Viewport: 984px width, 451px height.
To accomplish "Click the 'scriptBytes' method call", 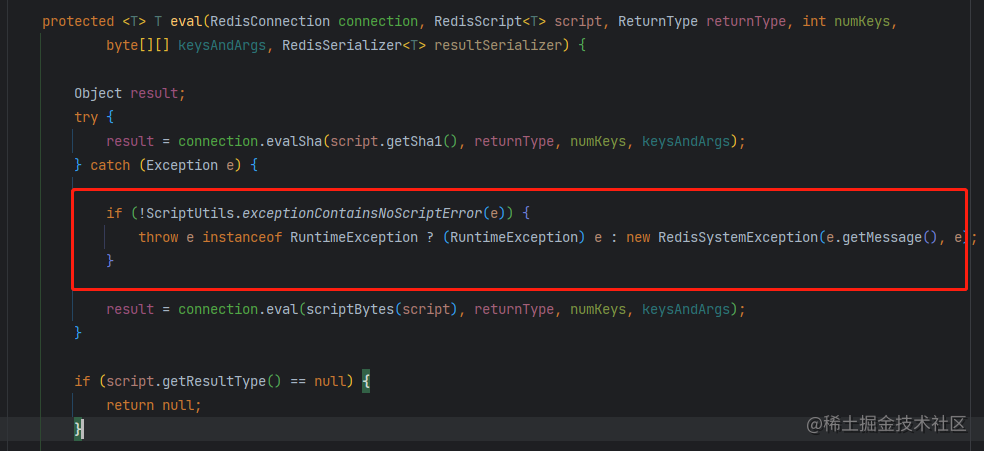I will (350, 309).
